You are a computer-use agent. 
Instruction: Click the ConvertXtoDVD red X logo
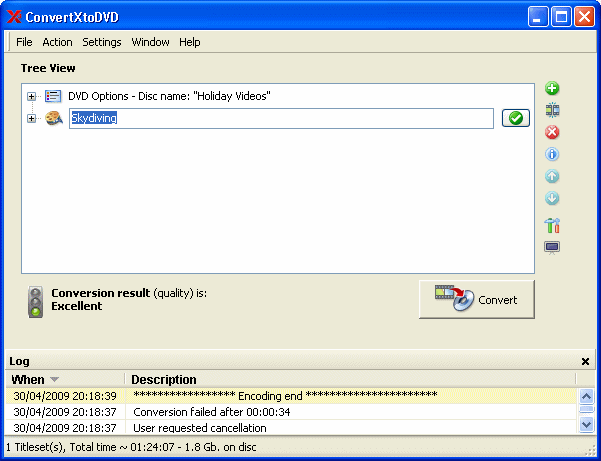(x=14, y=17)
